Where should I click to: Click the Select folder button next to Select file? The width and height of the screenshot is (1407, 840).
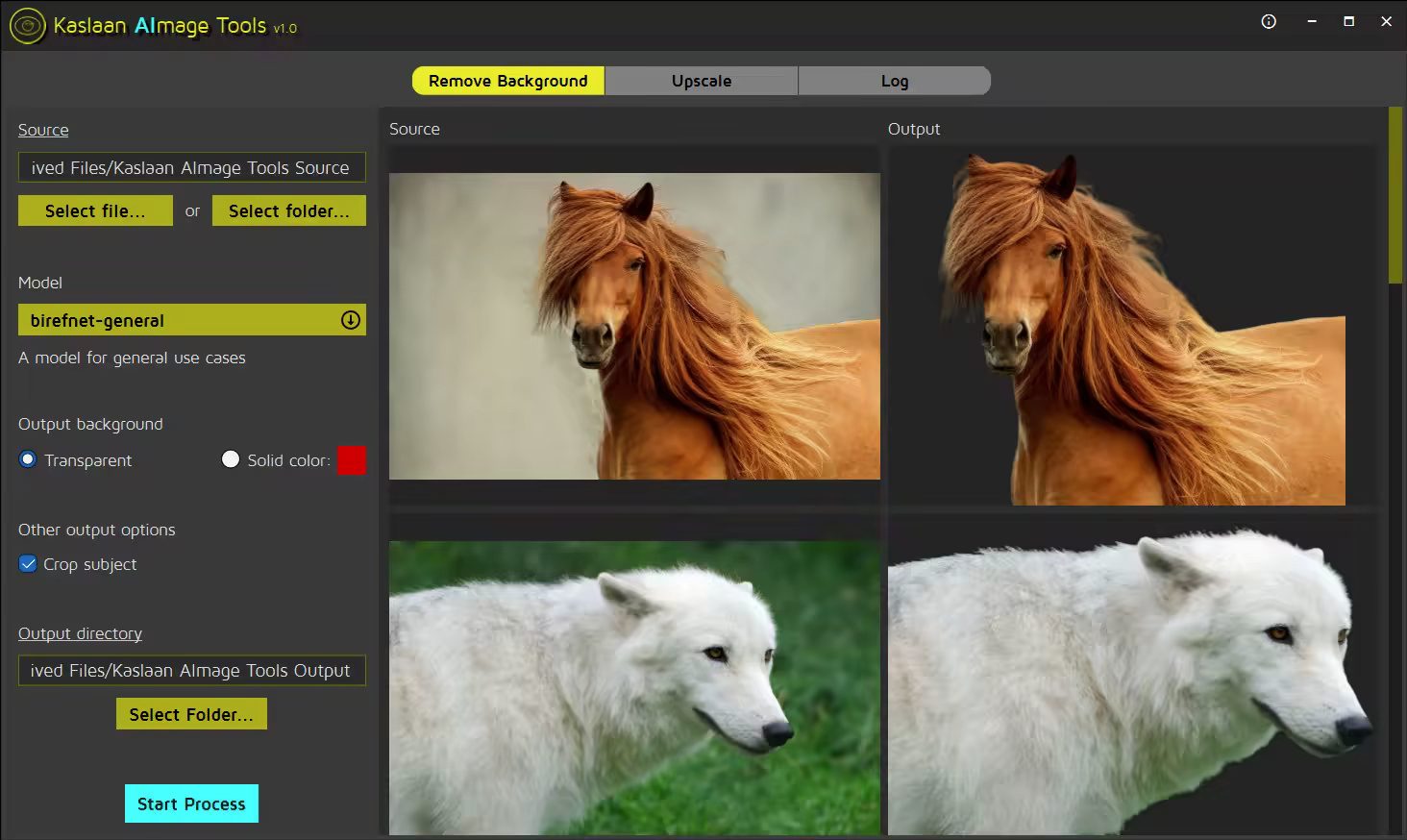click(x=288, y=210)
